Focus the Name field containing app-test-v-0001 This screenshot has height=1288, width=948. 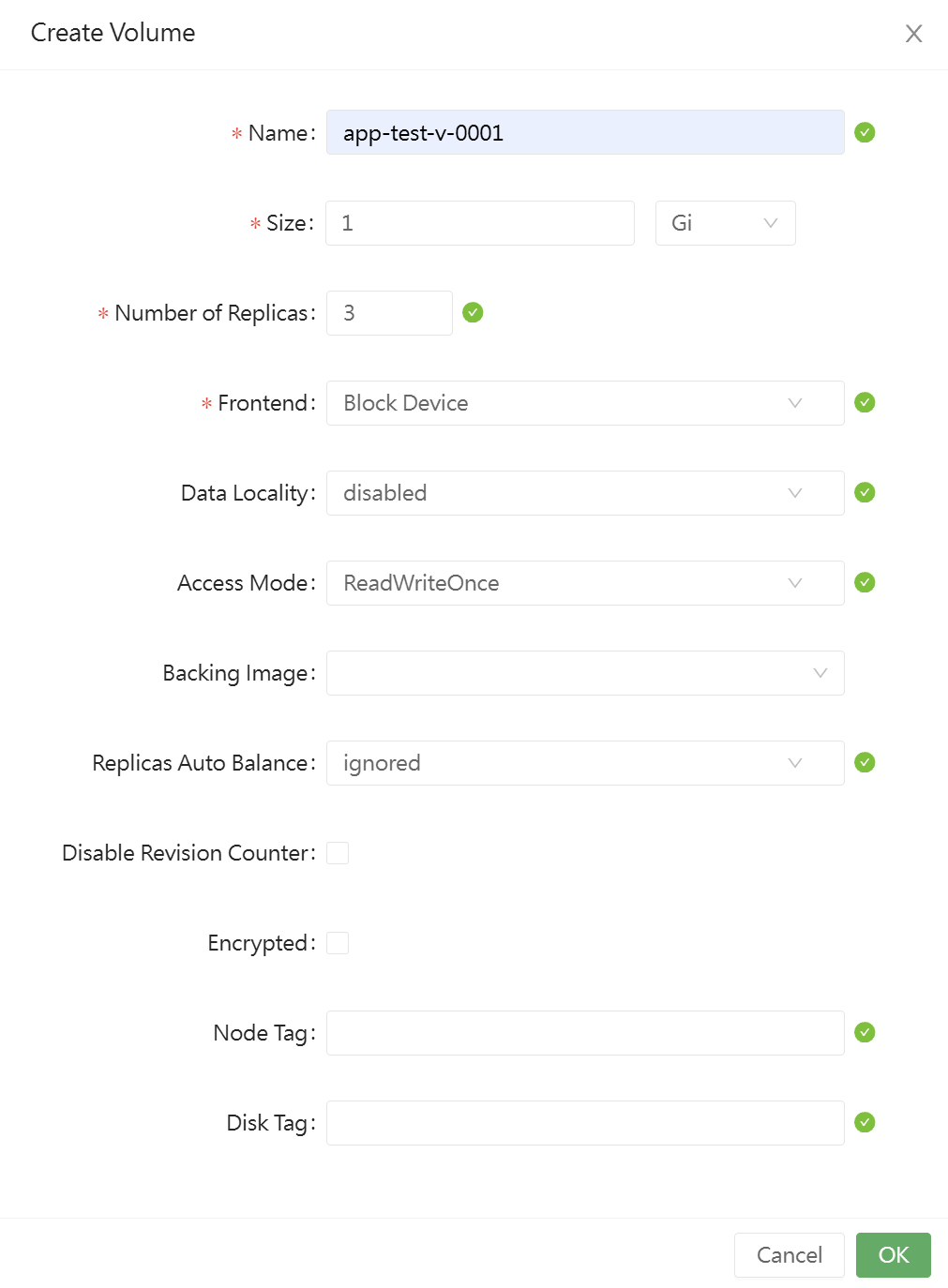pos(585,132)
